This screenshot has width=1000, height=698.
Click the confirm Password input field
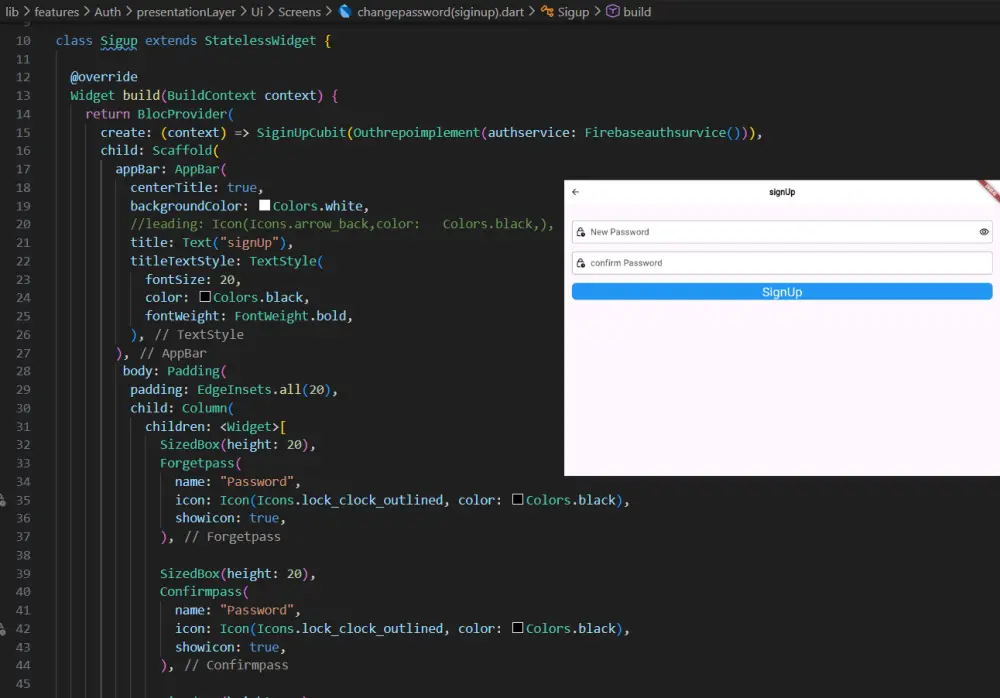click(x=782, y=263)
